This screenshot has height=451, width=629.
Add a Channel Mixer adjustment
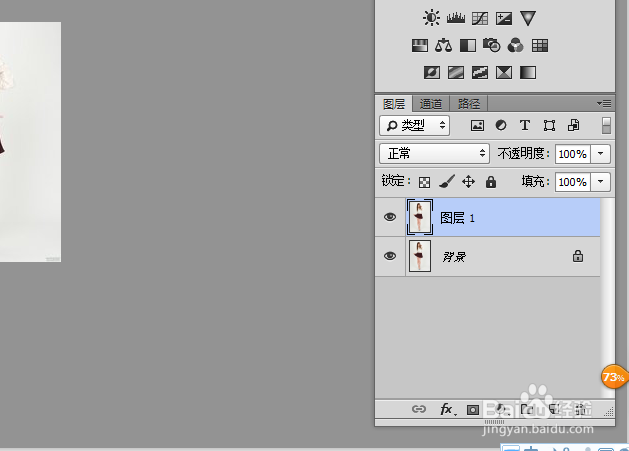515,46
